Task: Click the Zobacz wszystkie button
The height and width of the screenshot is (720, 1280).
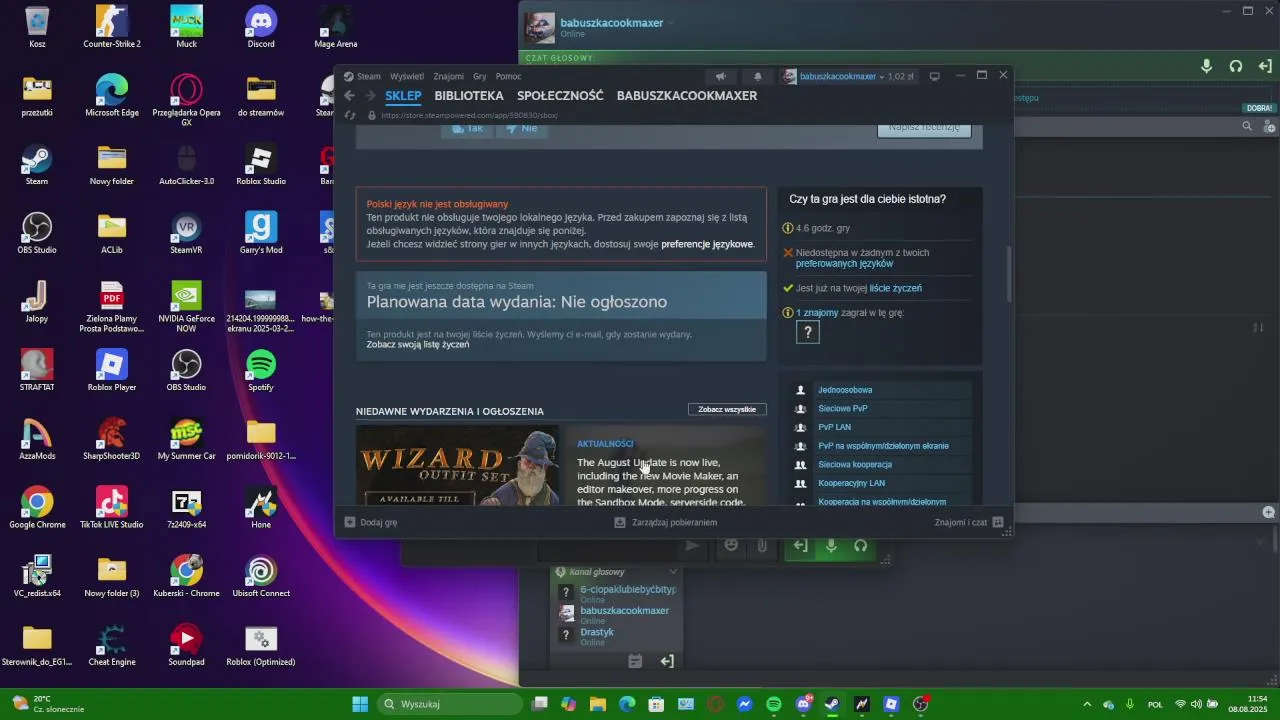Action: (x=727, y=409)
